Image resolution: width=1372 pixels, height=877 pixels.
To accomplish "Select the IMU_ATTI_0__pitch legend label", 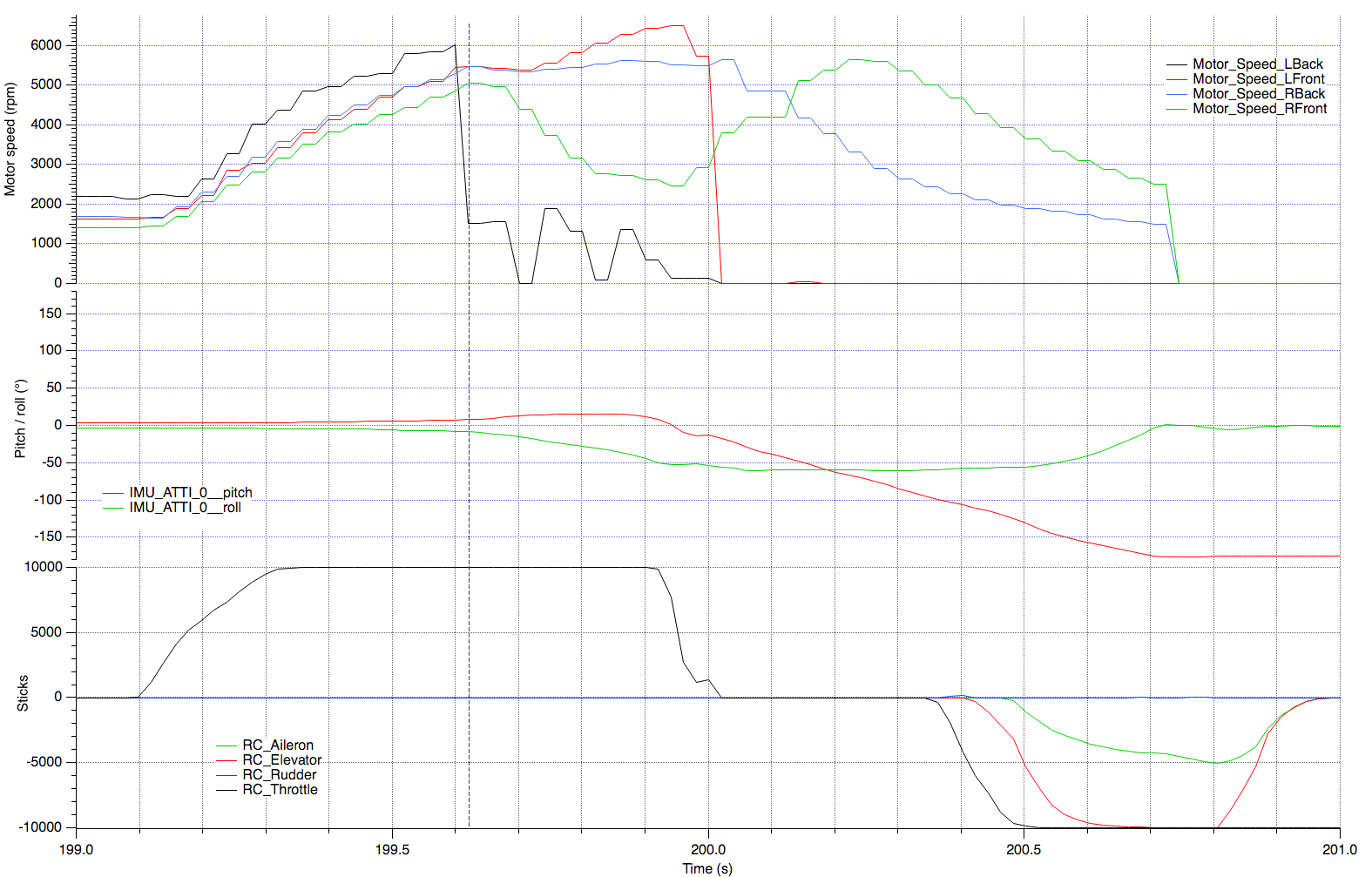I will (191, 492).
